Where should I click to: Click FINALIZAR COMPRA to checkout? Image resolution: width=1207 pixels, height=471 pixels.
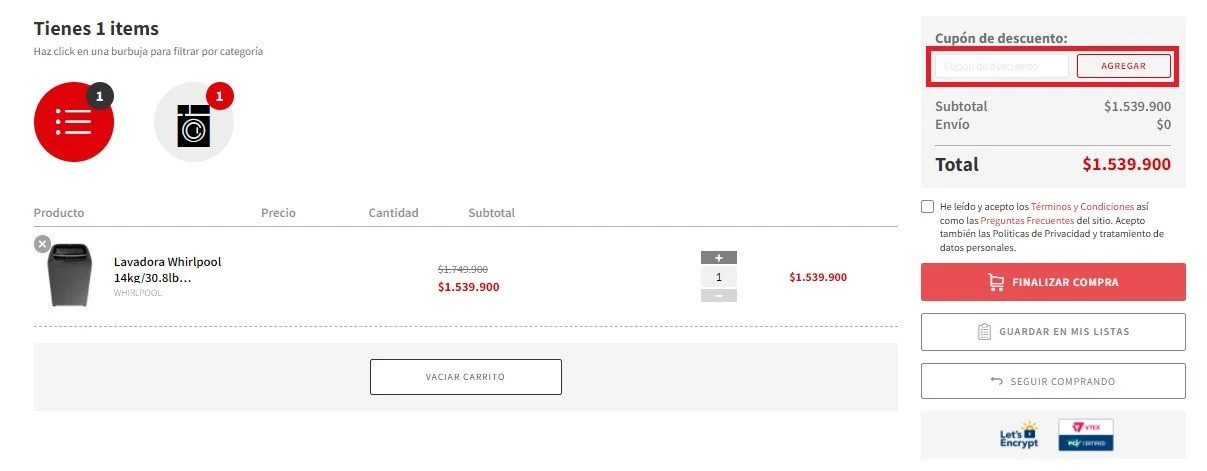(x=1053, y=282)
